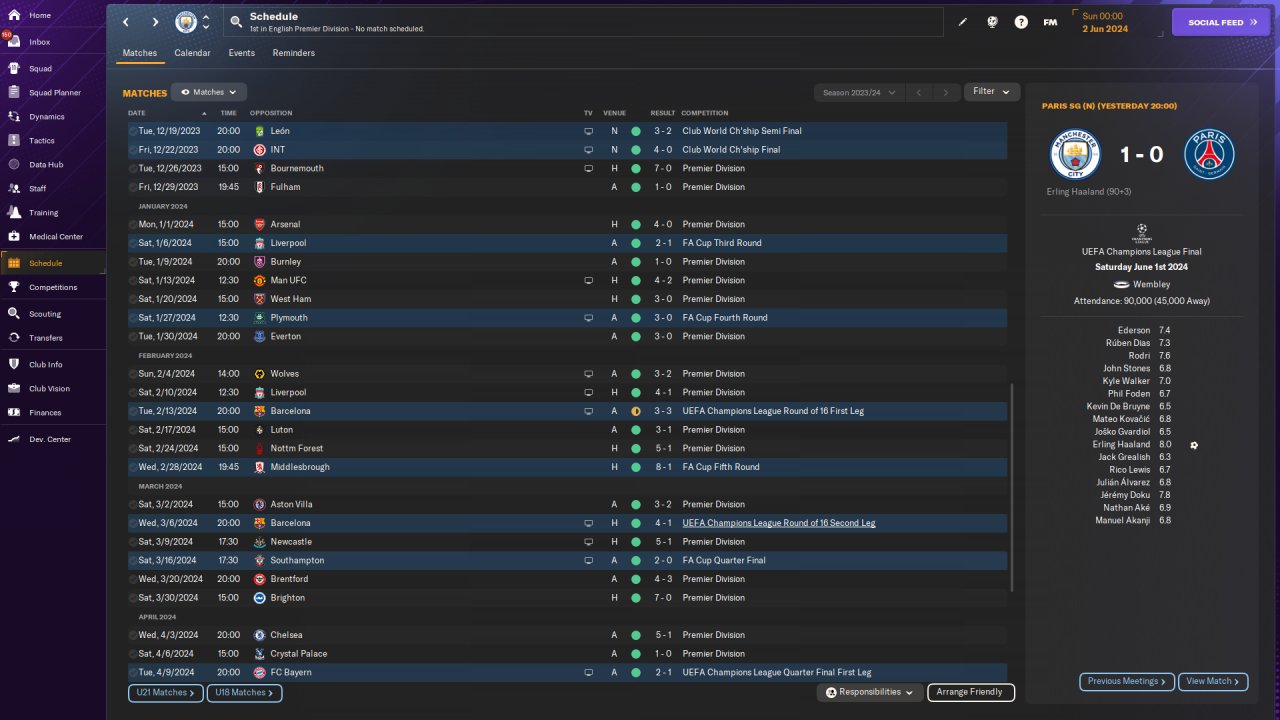Open the Dynamics screen

pyautogui.click(x=46, y=117)
